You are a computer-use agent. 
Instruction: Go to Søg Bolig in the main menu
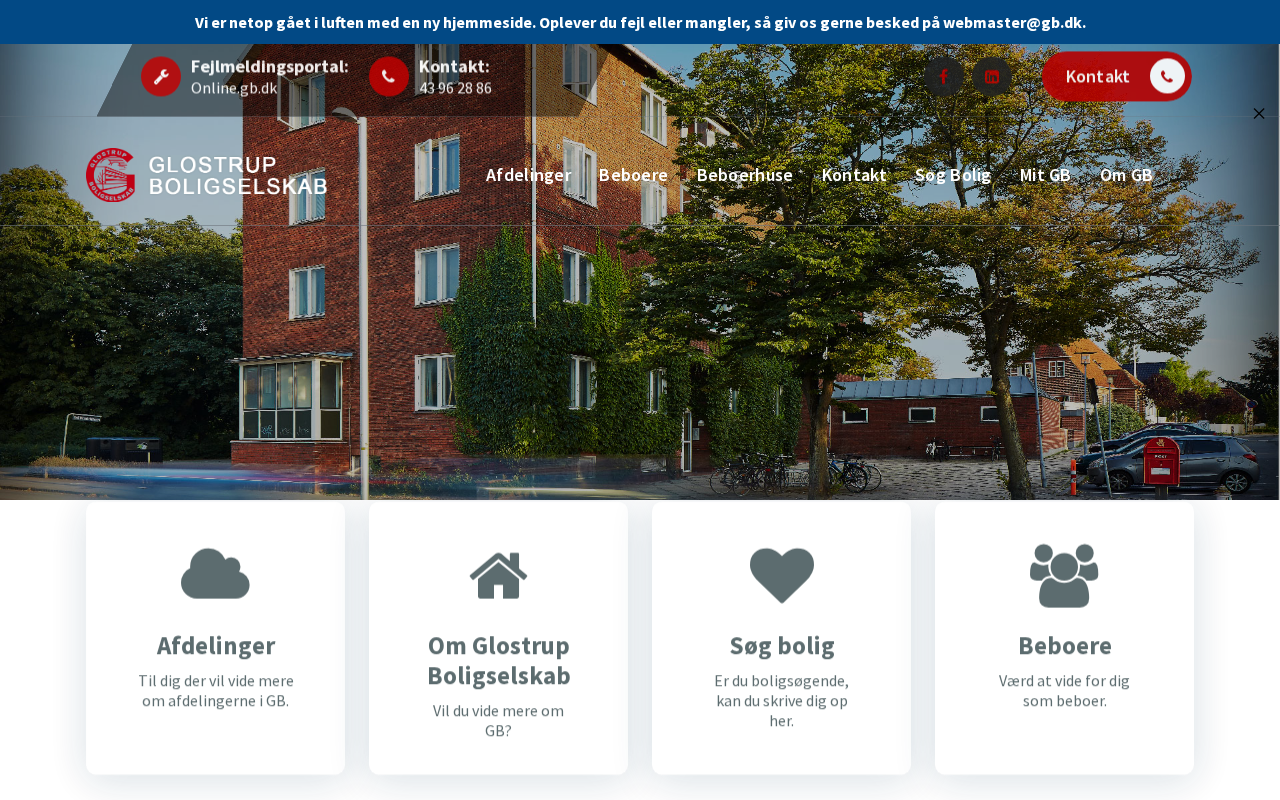click(x=953, y=175)
